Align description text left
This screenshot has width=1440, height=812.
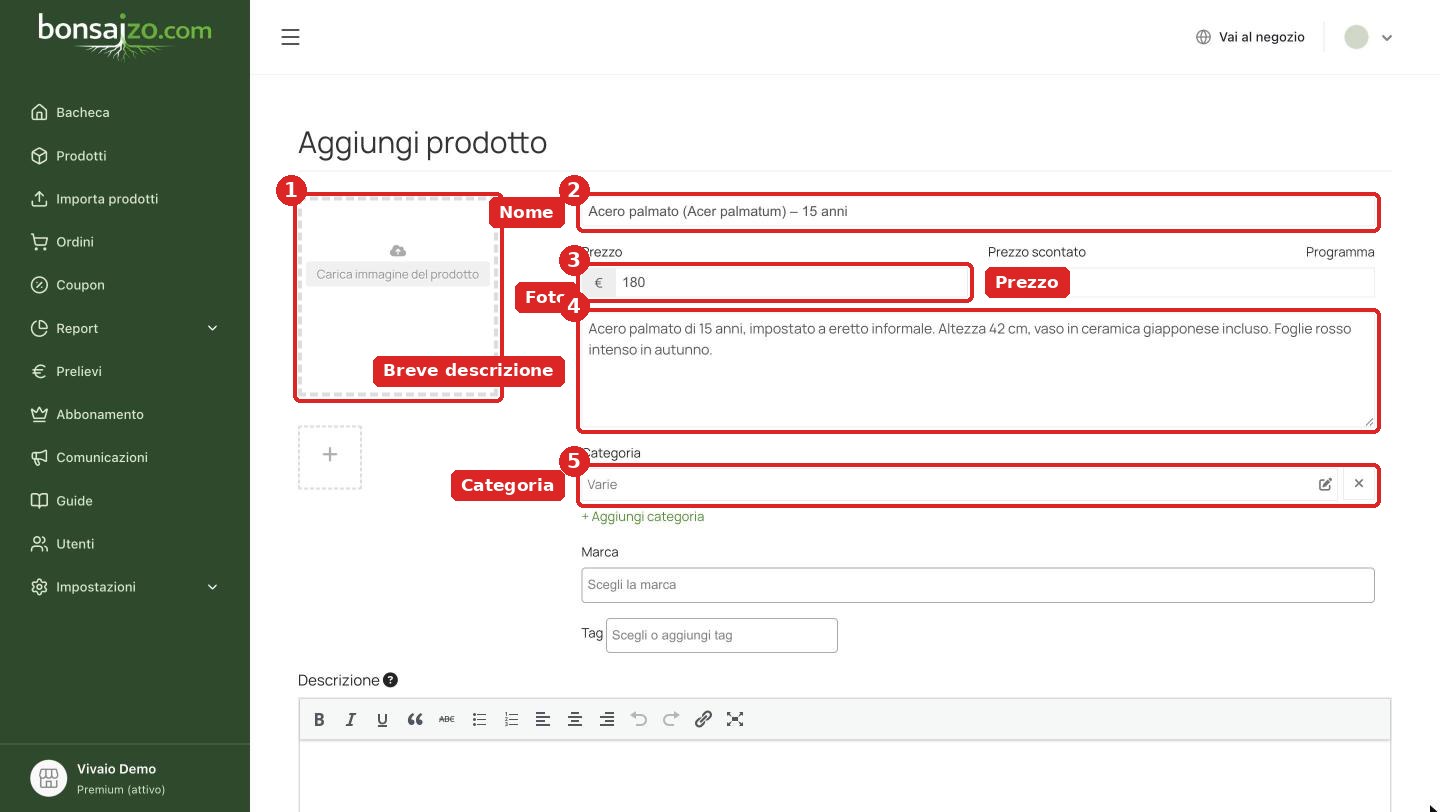[x=543, y=719]
